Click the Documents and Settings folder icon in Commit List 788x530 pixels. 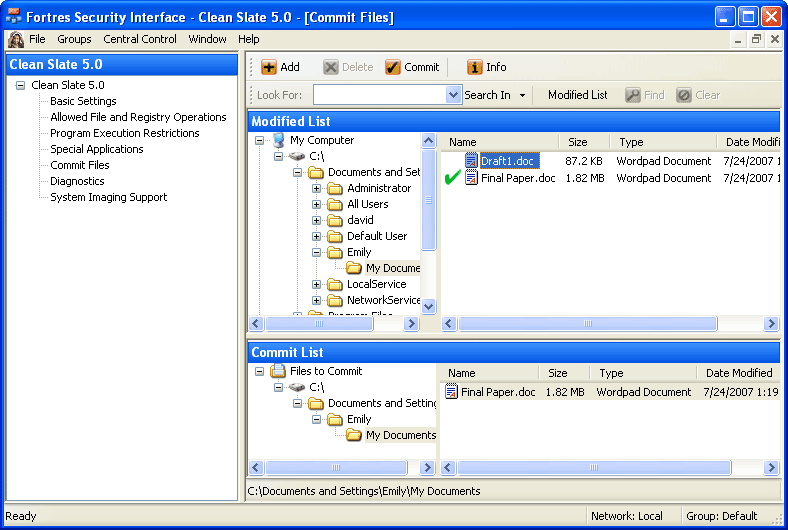coord(316,403)
